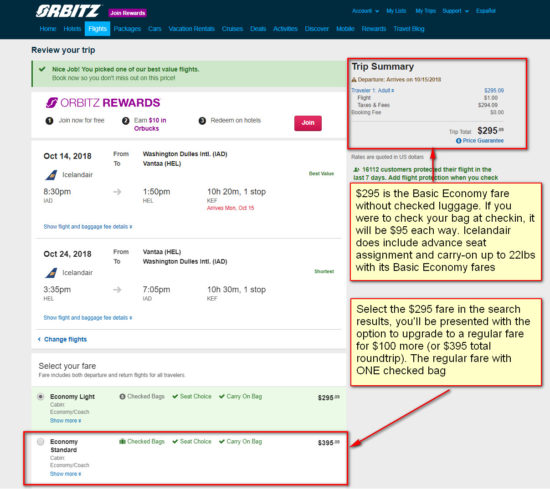The width and height of the screenshot is (550, 489).
Task: Open the Account dropdown menu
Action: [x=365, y=11]
